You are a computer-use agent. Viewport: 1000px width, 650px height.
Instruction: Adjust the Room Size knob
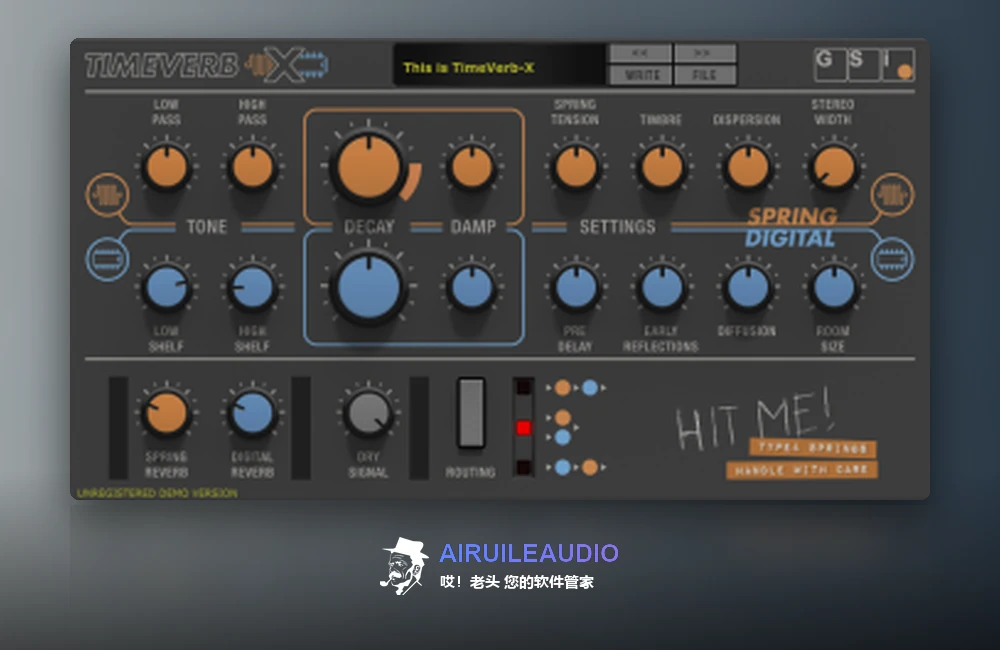click(834, 288)
